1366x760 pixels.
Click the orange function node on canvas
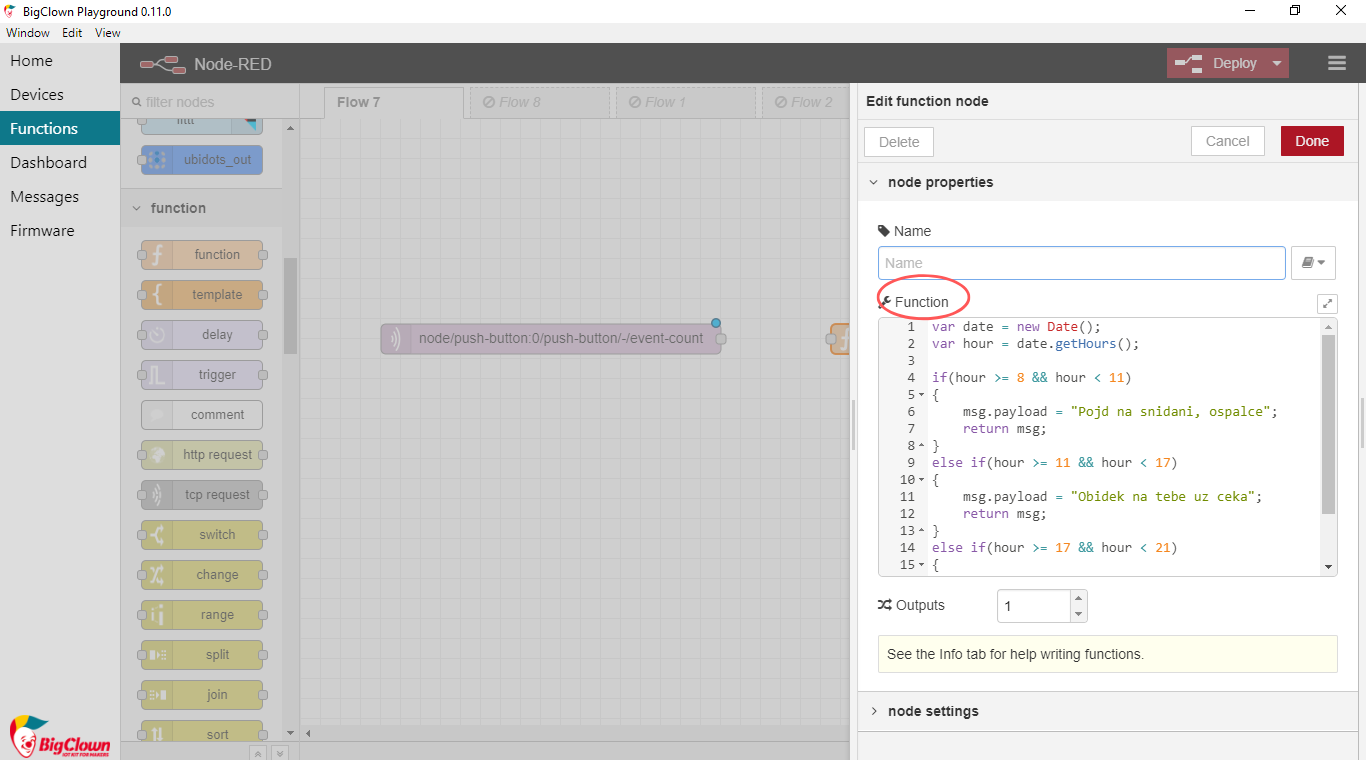[840, 339]
